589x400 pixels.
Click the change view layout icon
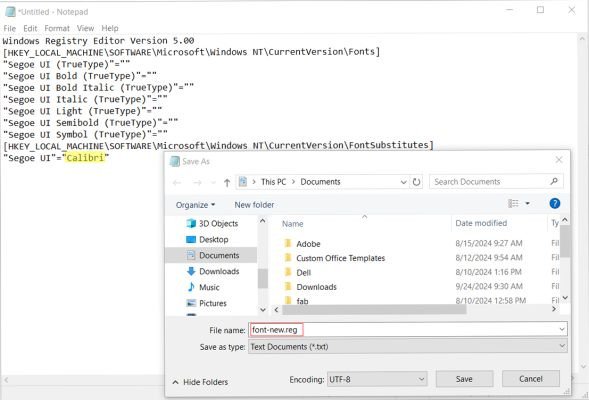tap(513, 203)
